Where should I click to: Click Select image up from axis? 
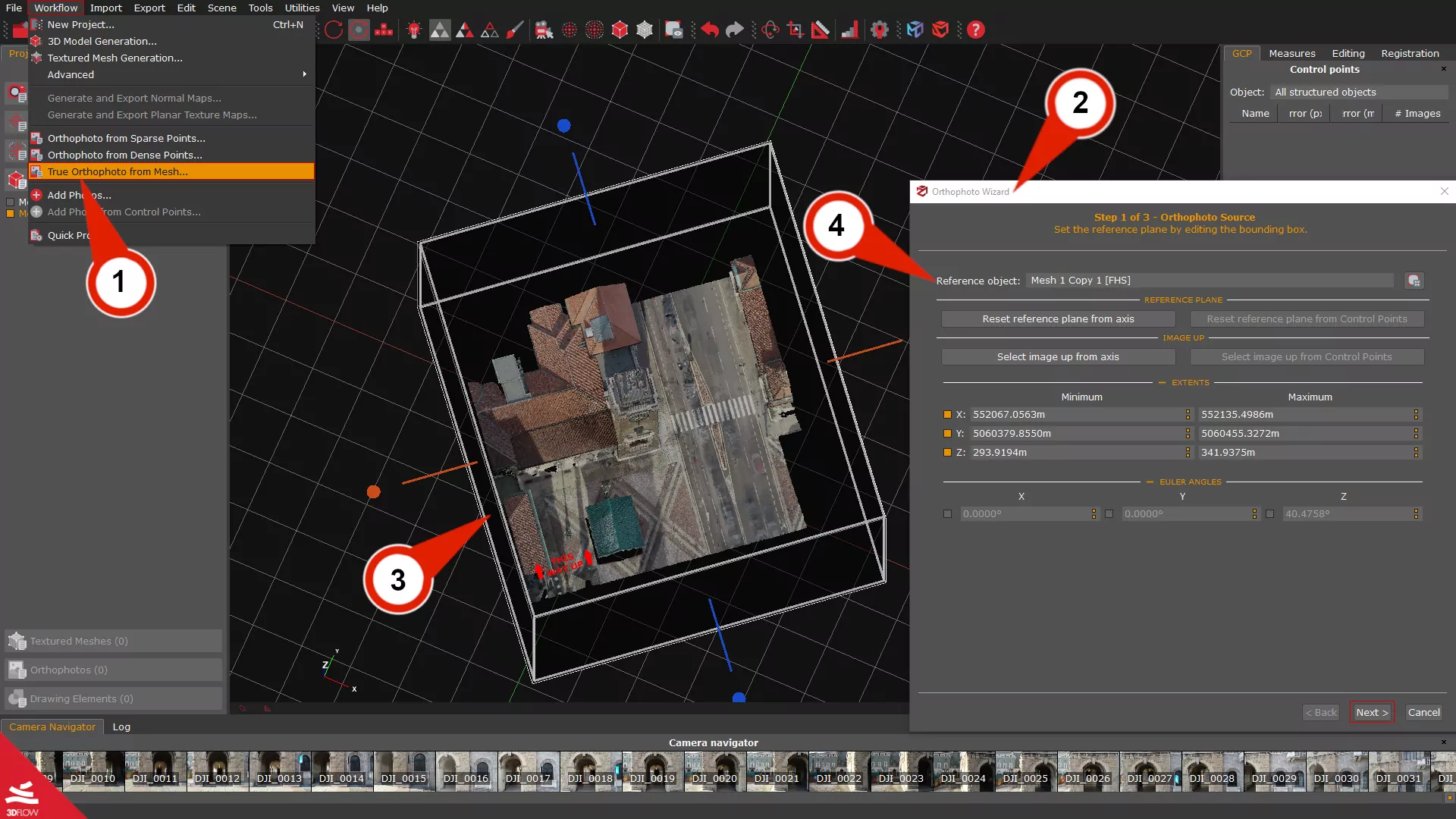pyautogui.click(x=1058, y=356)
